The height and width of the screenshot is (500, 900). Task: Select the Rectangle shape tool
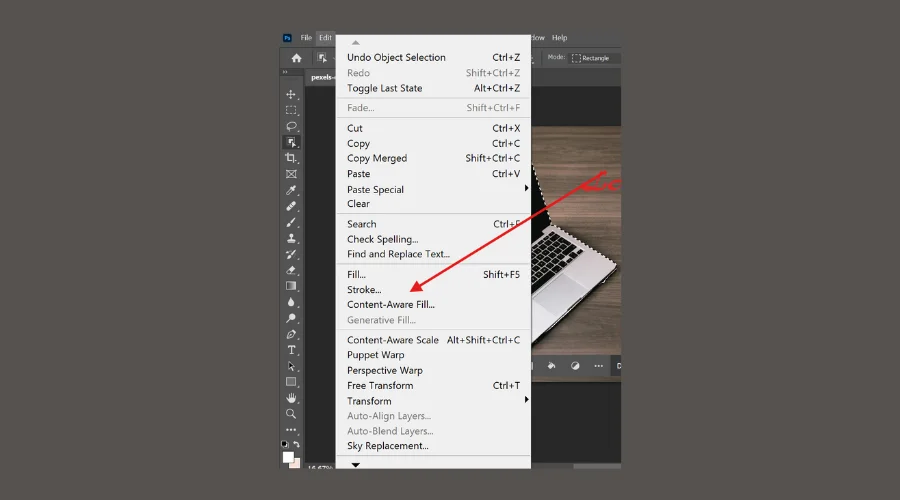pyautogui.click(x=291, y=382)
